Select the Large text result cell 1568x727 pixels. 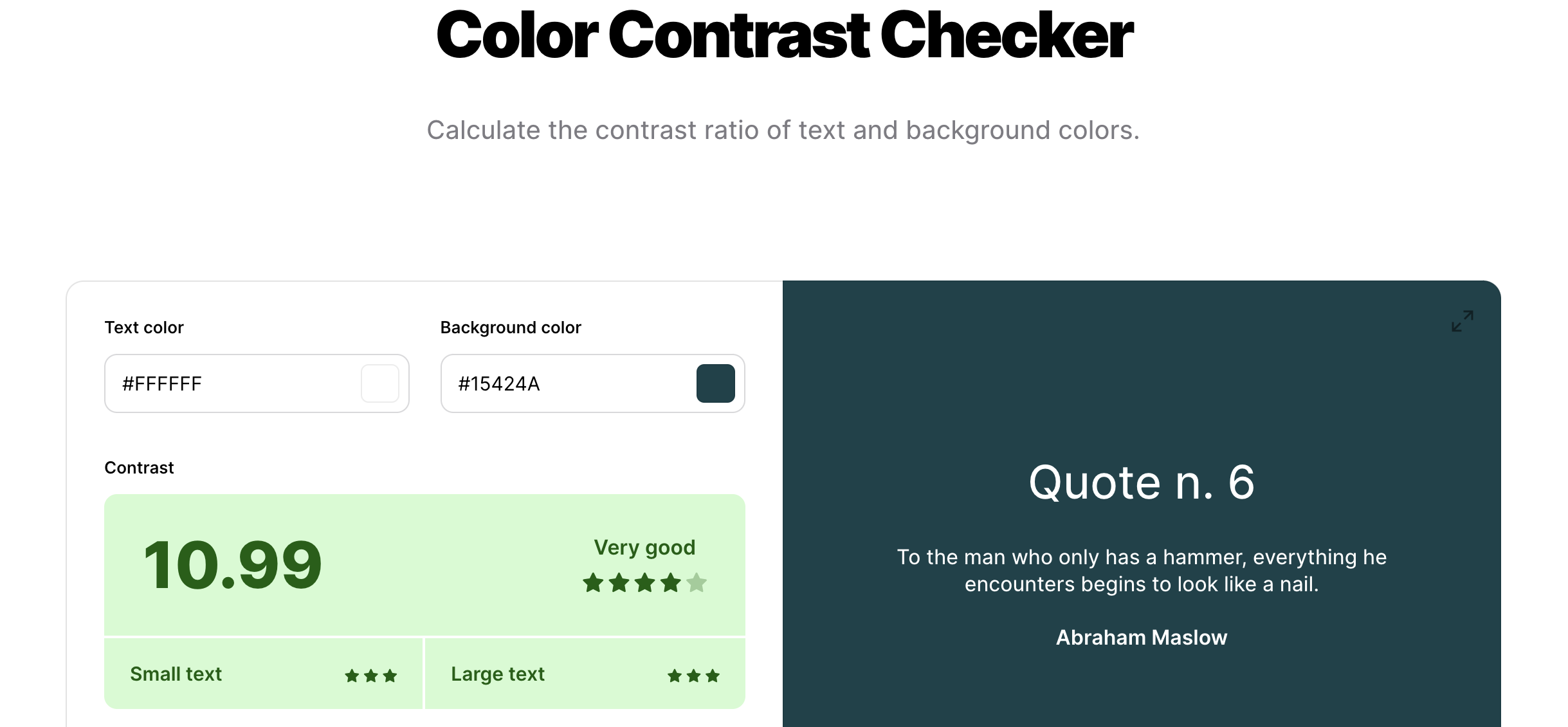pos(585,674)
